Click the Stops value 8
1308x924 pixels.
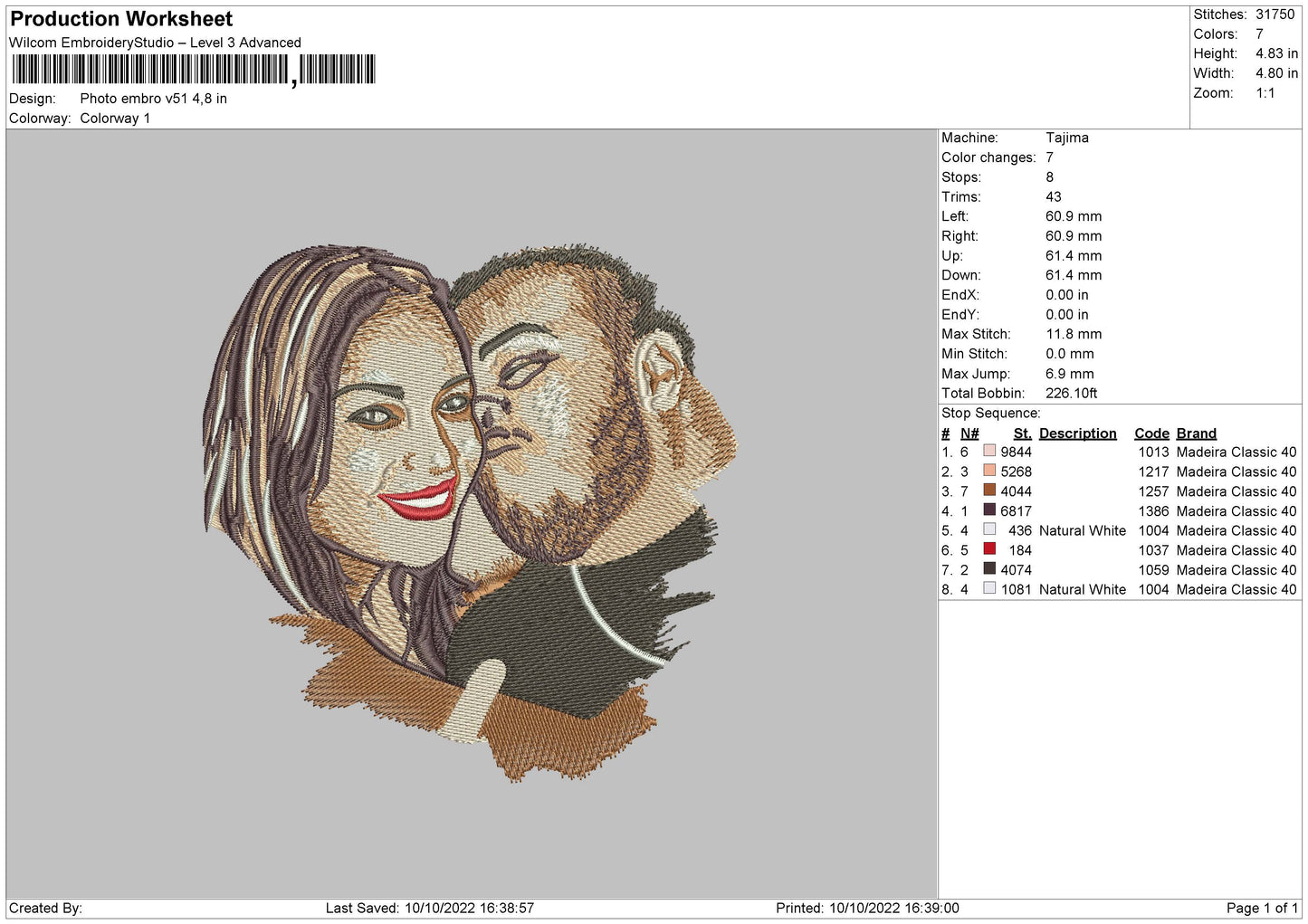[x=1049, y=177]
